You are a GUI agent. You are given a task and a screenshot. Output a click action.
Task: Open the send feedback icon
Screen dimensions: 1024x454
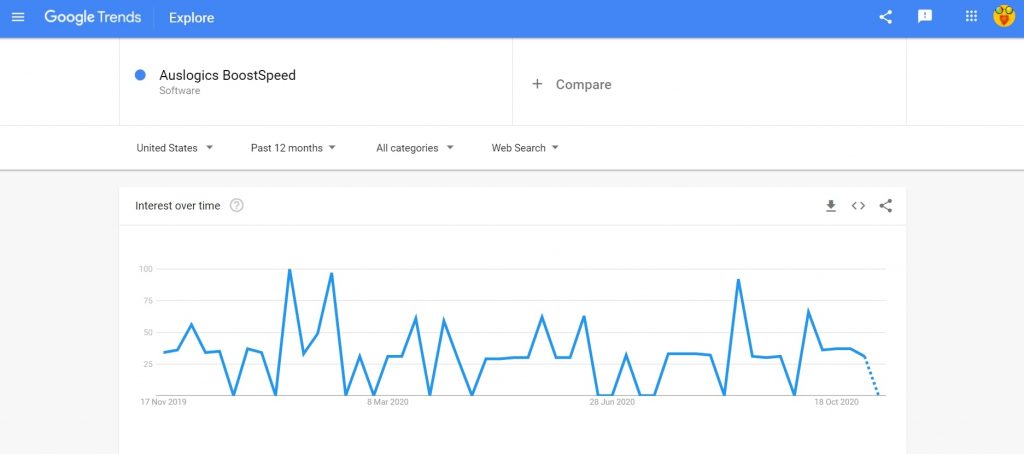(925, 17)
